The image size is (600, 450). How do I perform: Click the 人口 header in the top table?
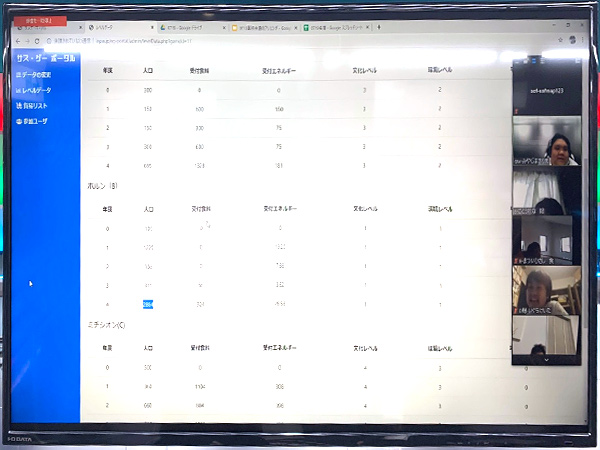tap(148, 70)
